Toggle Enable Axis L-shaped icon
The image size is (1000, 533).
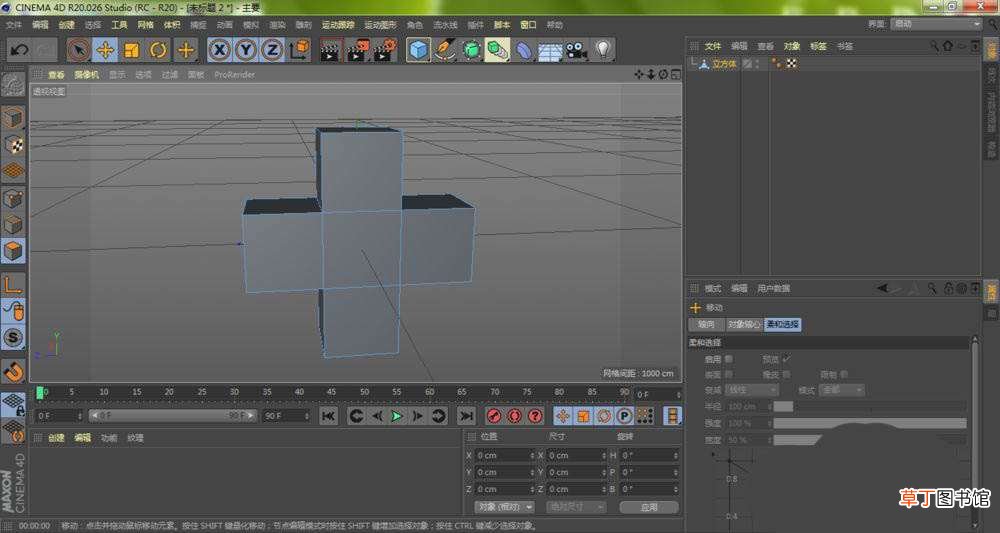click(13, 285)
